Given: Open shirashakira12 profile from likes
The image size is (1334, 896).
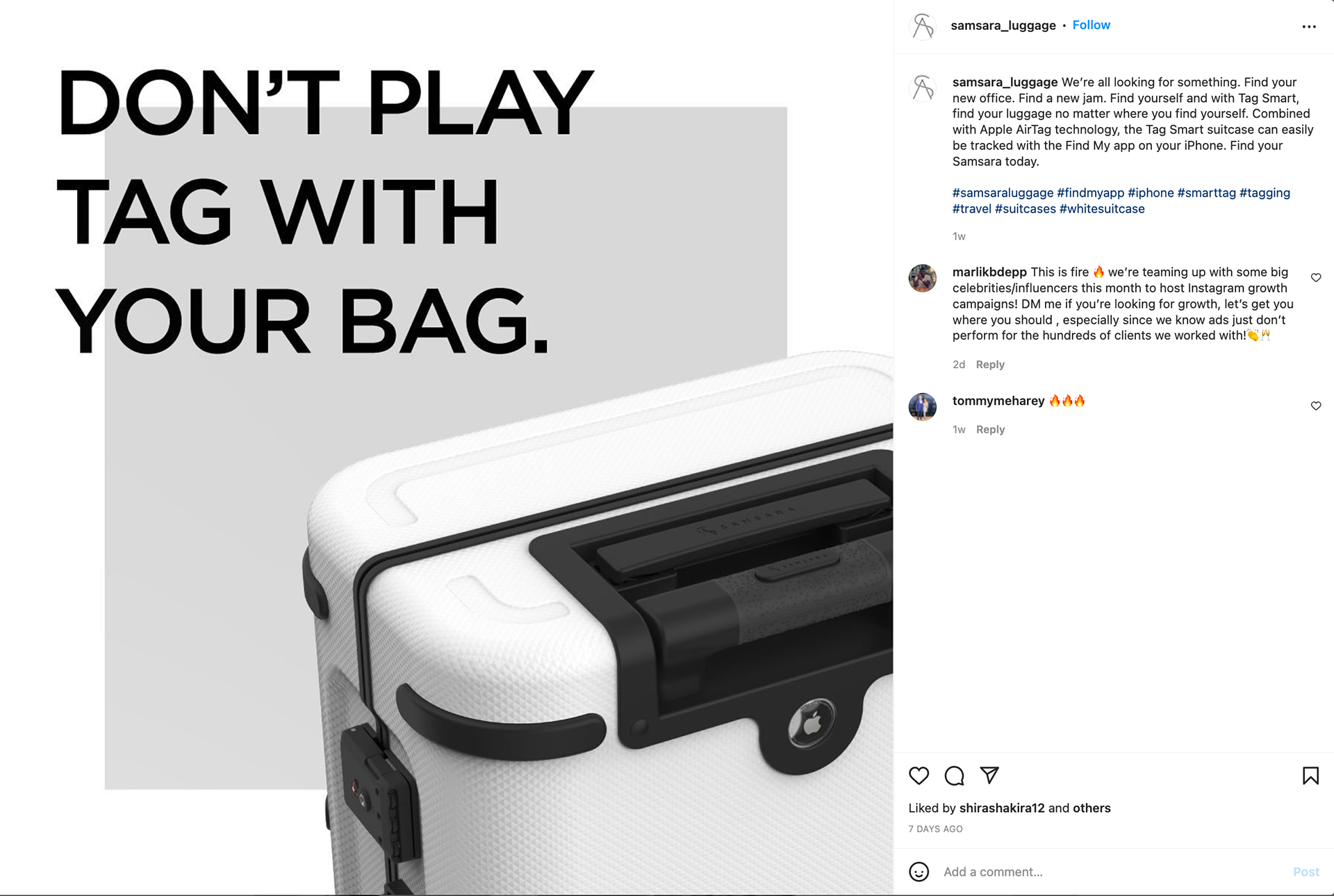Looking at the screenshot, I should click(x=1002, y=808).
